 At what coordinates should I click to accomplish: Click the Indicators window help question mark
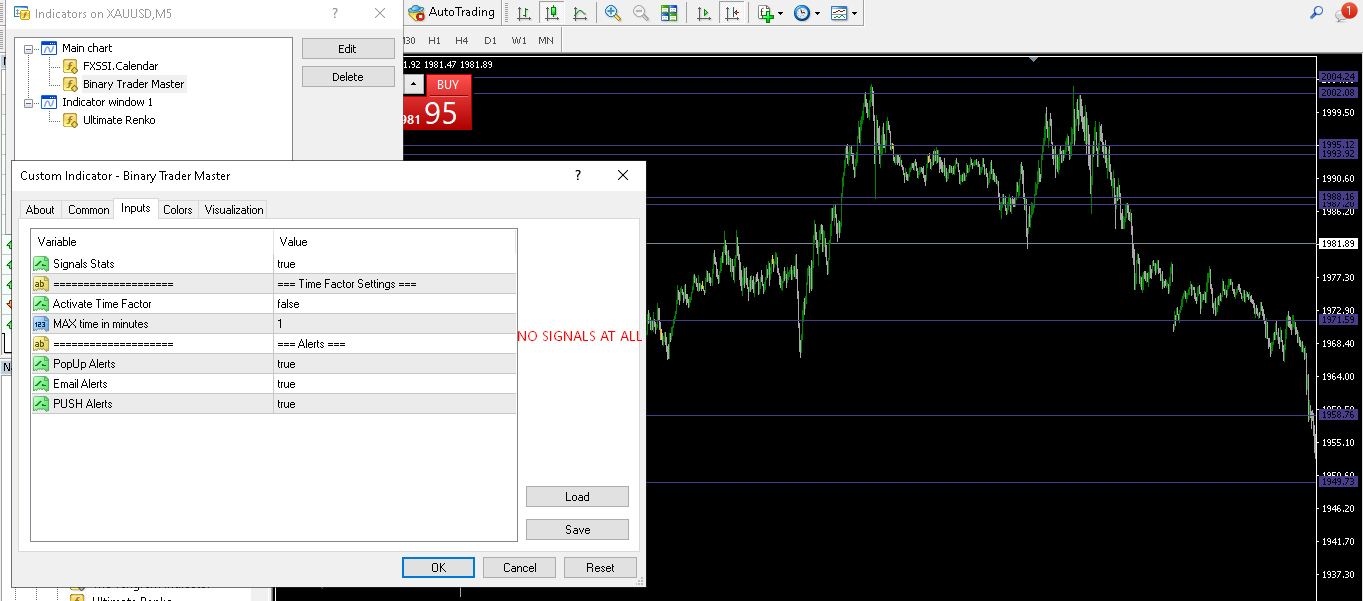pos(333,13)
